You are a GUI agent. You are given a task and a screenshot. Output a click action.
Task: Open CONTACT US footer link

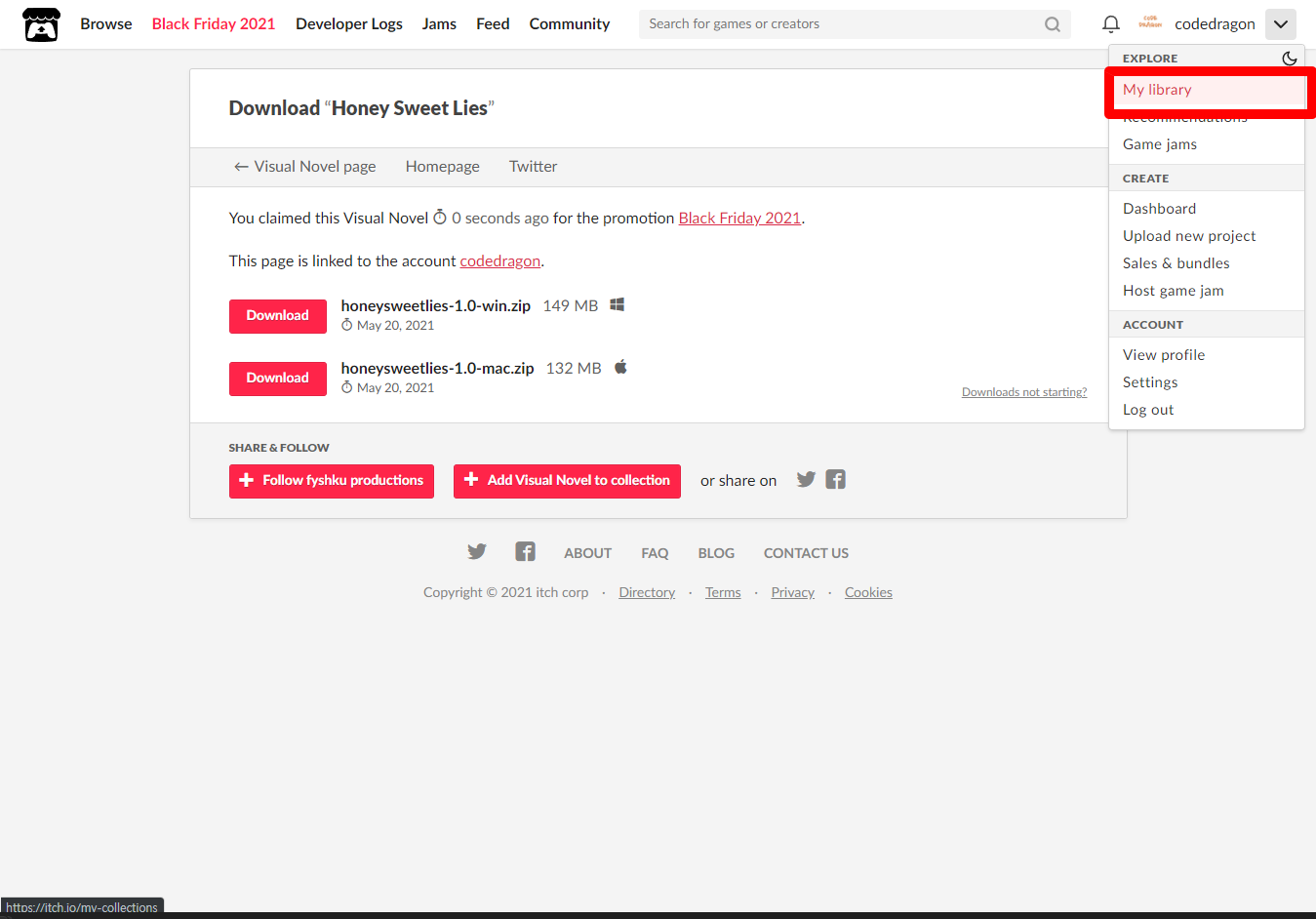[806, 553]
